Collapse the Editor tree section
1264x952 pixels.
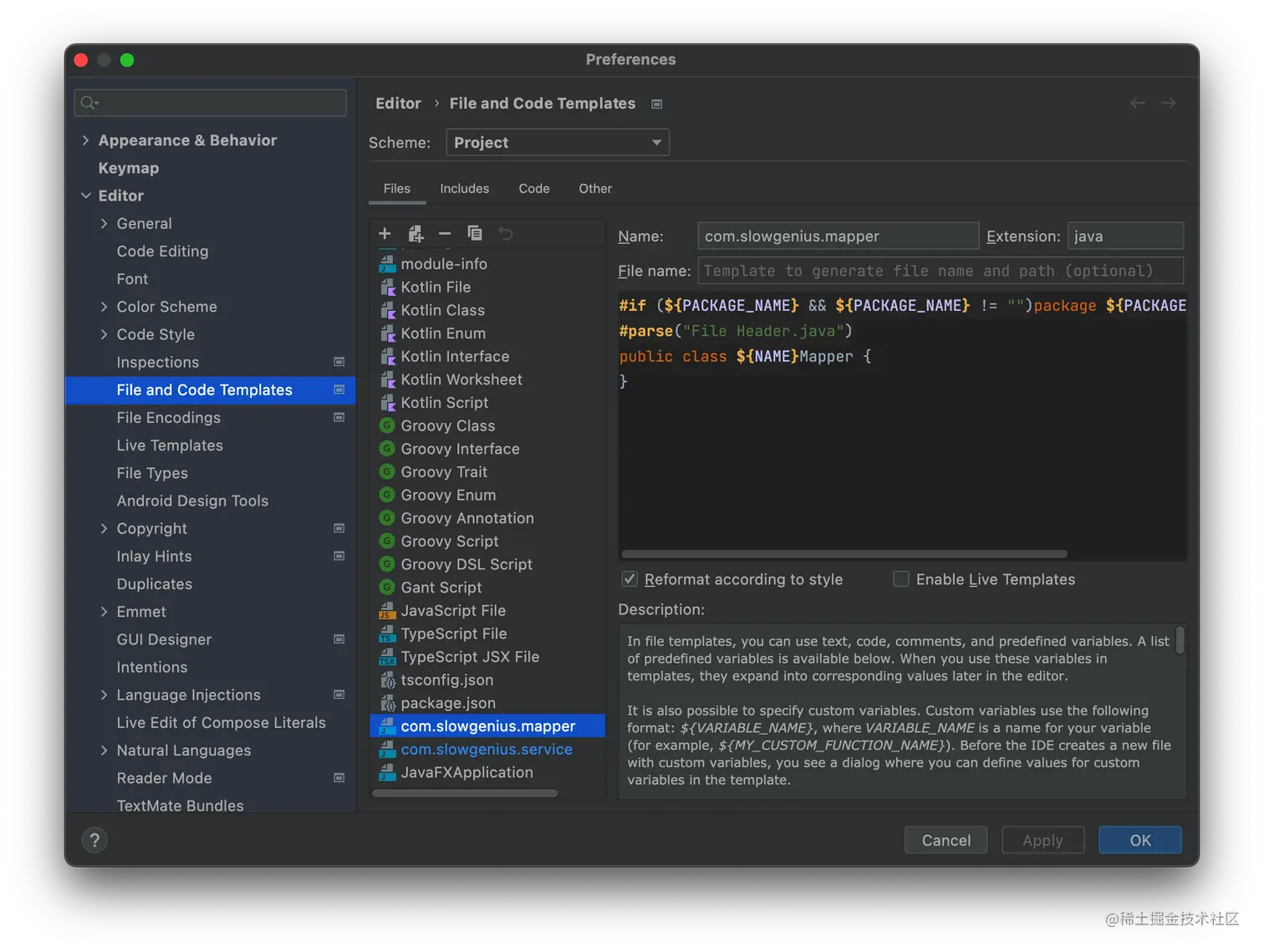pos(85,196)
